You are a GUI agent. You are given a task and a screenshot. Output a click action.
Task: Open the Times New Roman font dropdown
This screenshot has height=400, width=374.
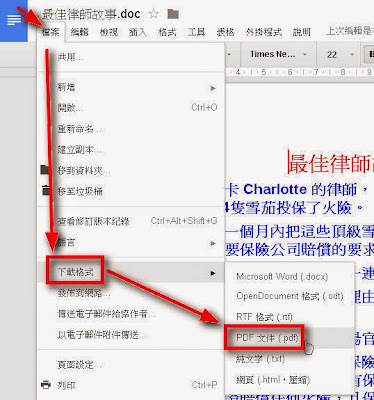(278, 54)
